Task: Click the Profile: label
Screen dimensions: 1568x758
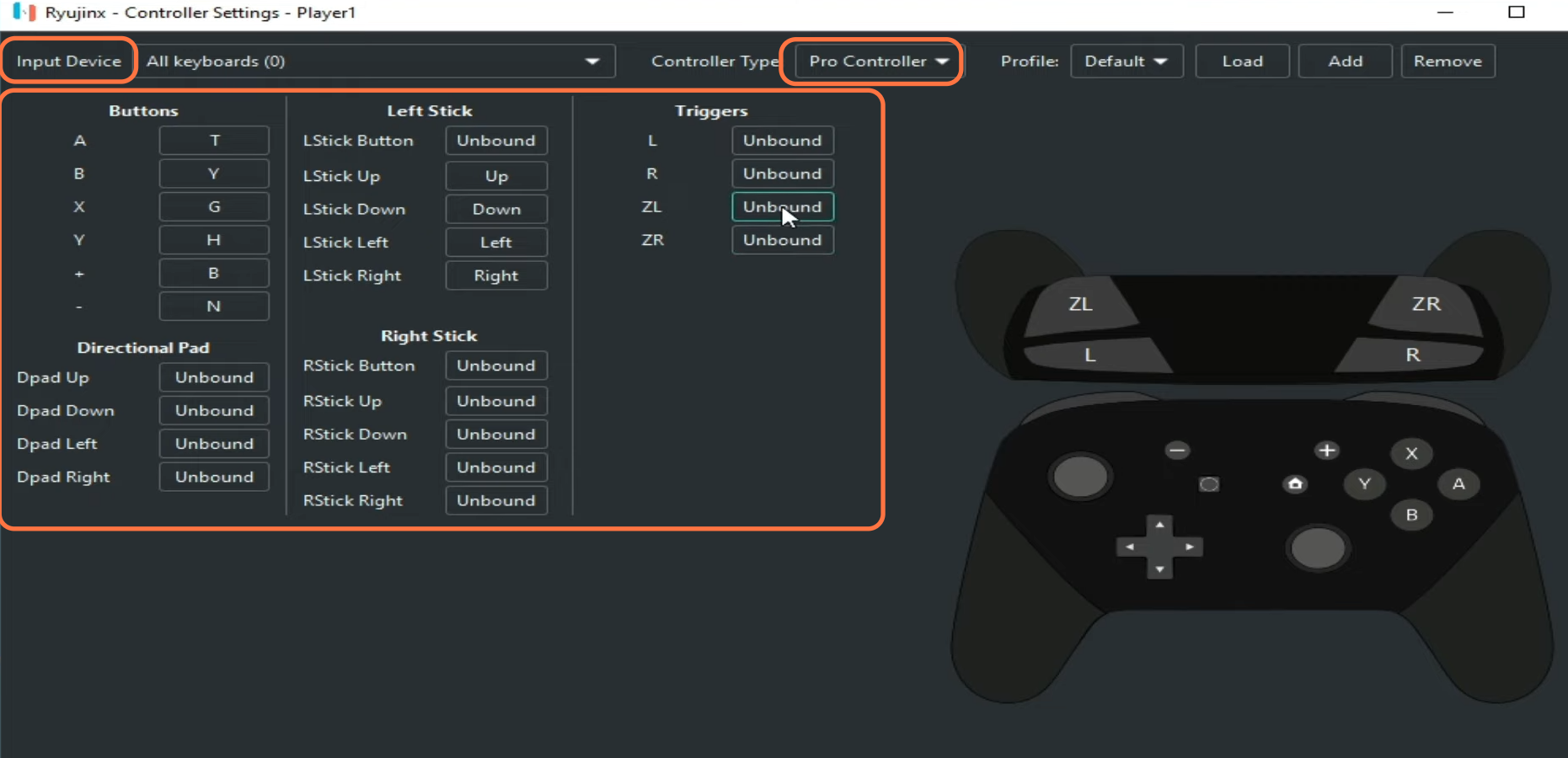Action: pyautogui.click(x=1030, y=61)
